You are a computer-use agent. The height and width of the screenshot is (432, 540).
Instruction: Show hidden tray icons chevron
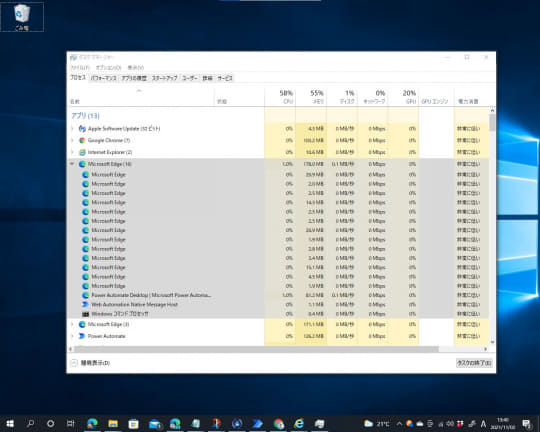pos(399,424)
